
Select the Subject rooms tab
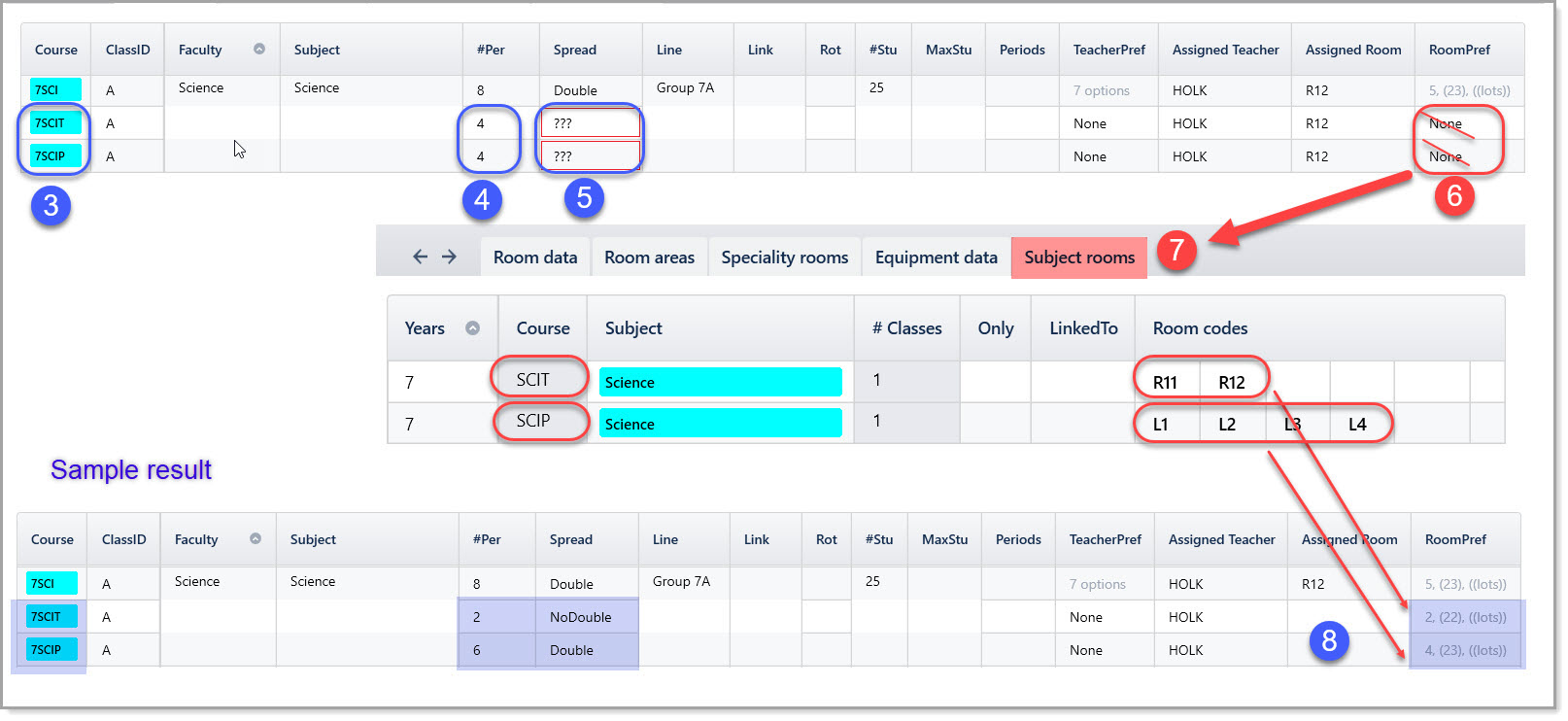(x=1079, y=257)
